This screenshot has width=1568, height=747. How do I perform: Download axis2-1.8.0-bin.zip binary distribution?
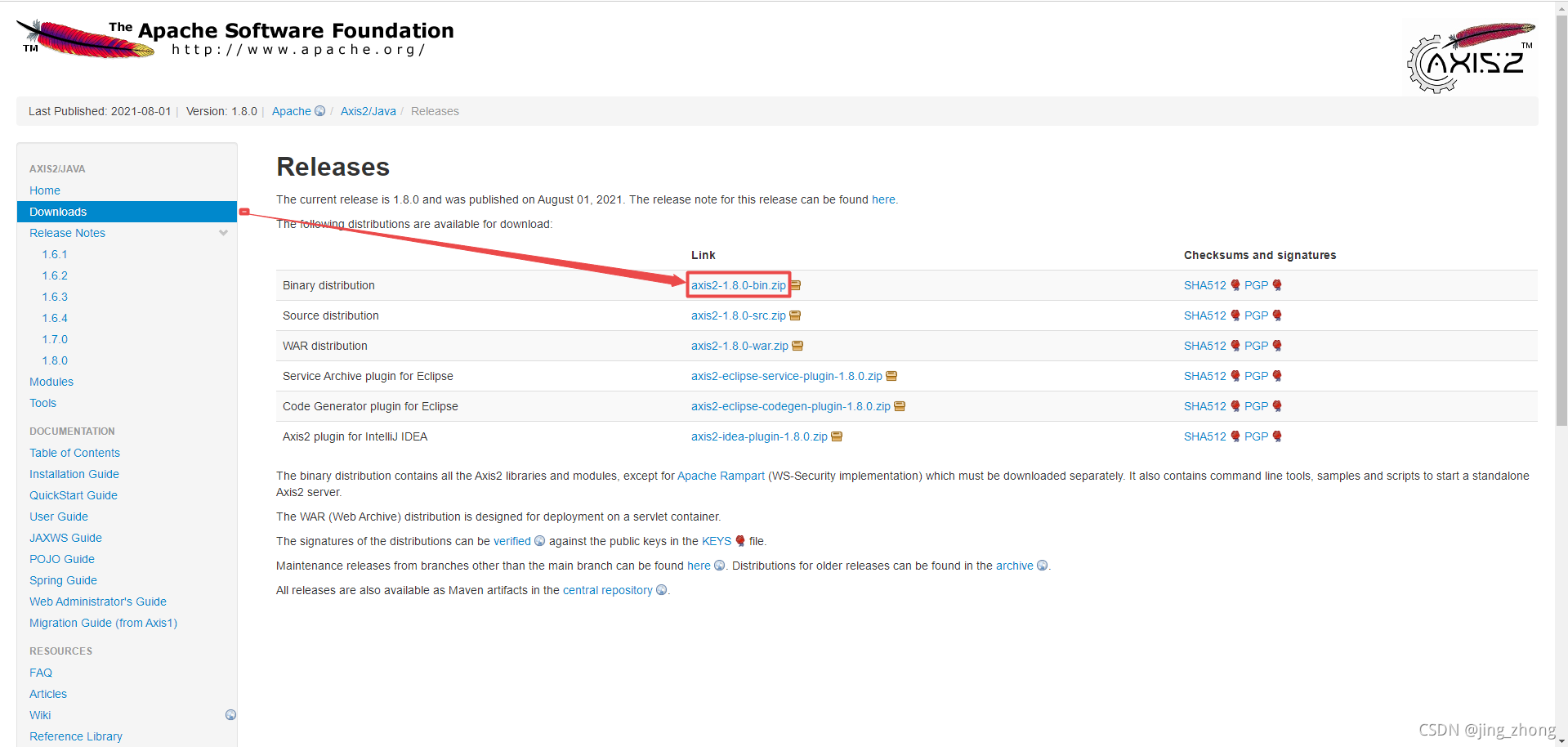click(x=739, y=285)
